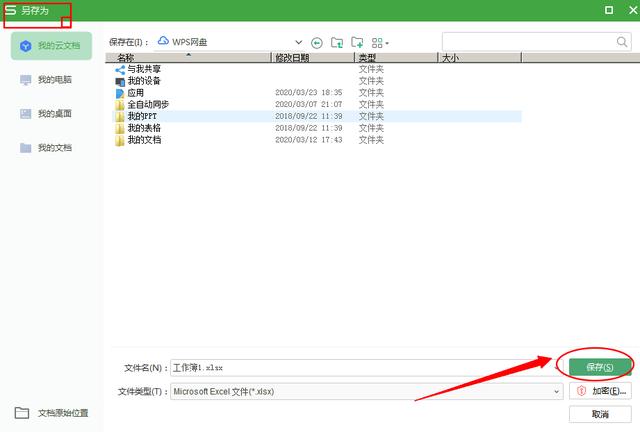Open My Cloud Documents in sidebar
This screenshot has width=640, height=432.
coord(51,46)
